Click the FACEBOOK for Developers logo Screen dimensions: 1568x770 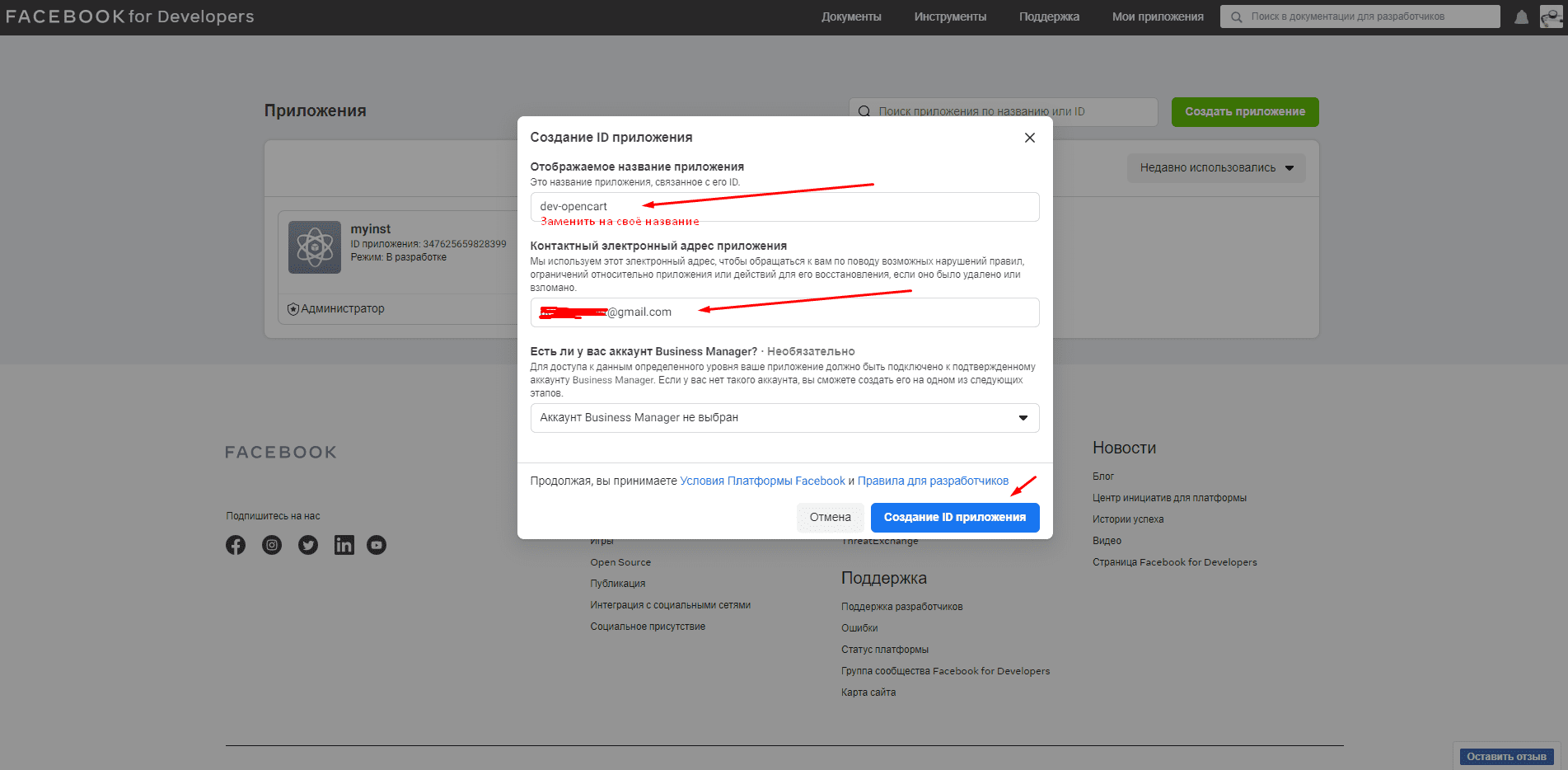tap(130, 16)
